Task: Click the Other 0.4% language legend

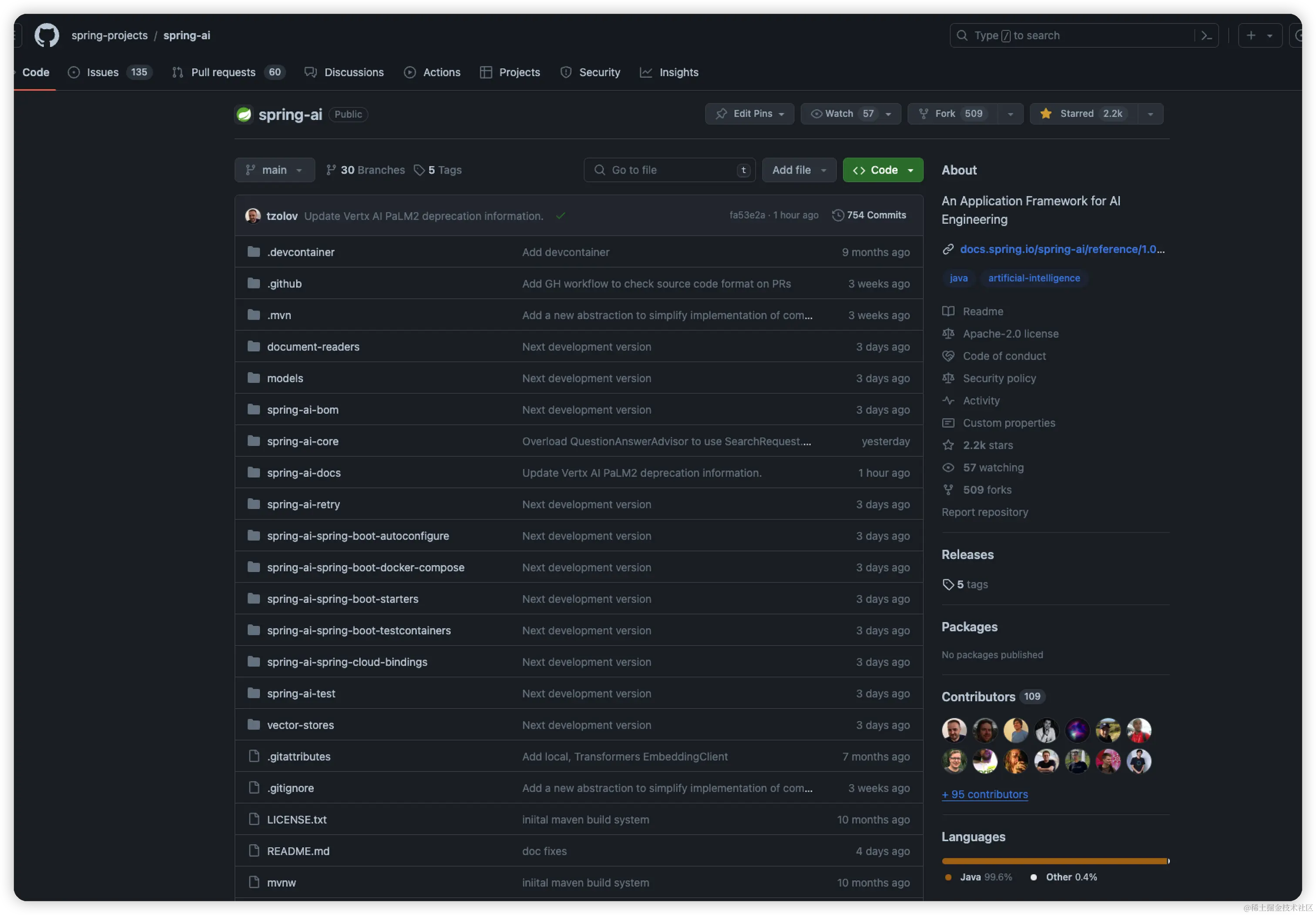Action: [x=1064, y=877]
